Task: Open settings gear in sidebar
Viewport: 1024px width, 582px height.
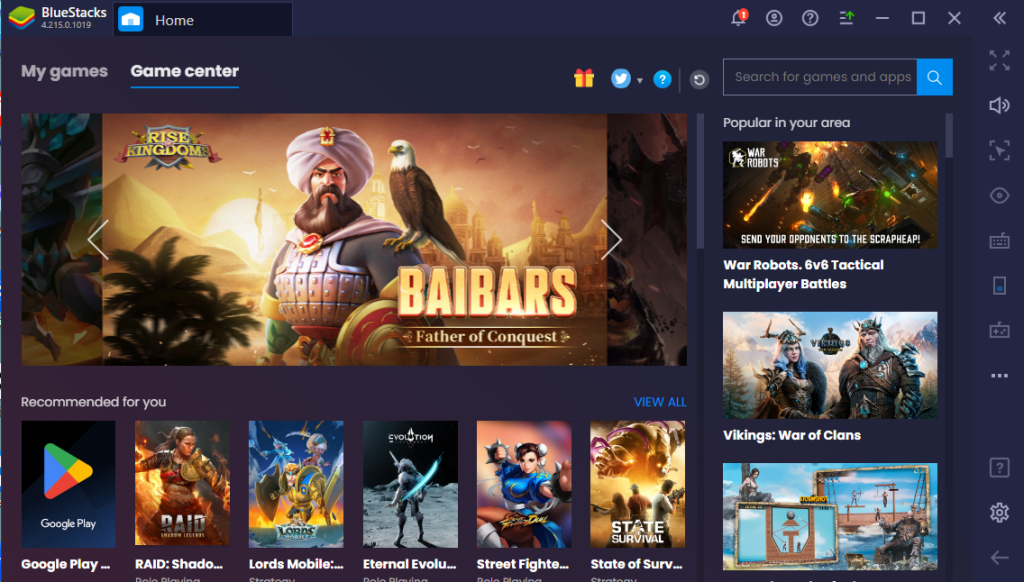Action: 999,513
